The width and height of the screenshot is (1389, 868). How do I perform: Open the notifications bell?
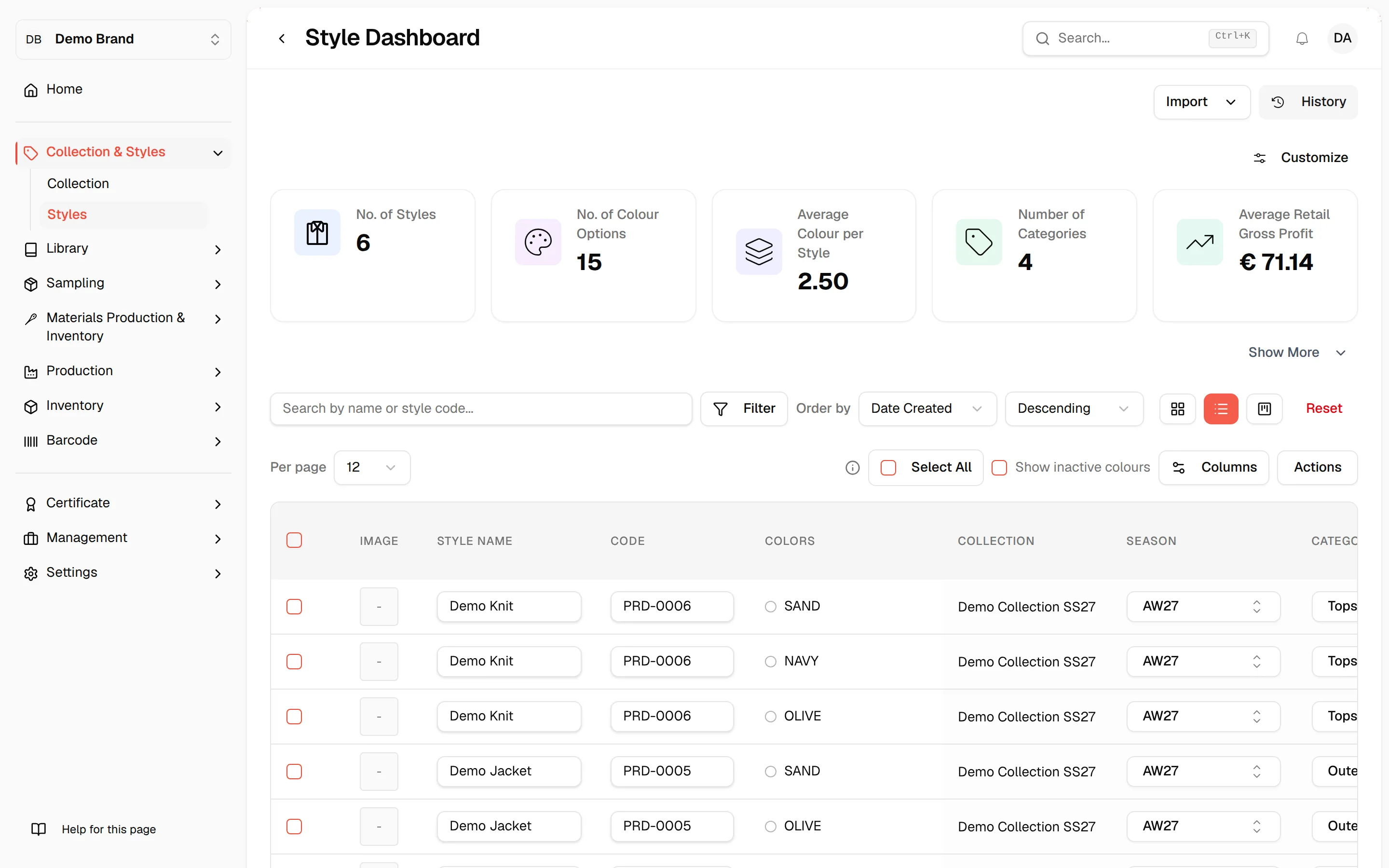click(1302, 39)
